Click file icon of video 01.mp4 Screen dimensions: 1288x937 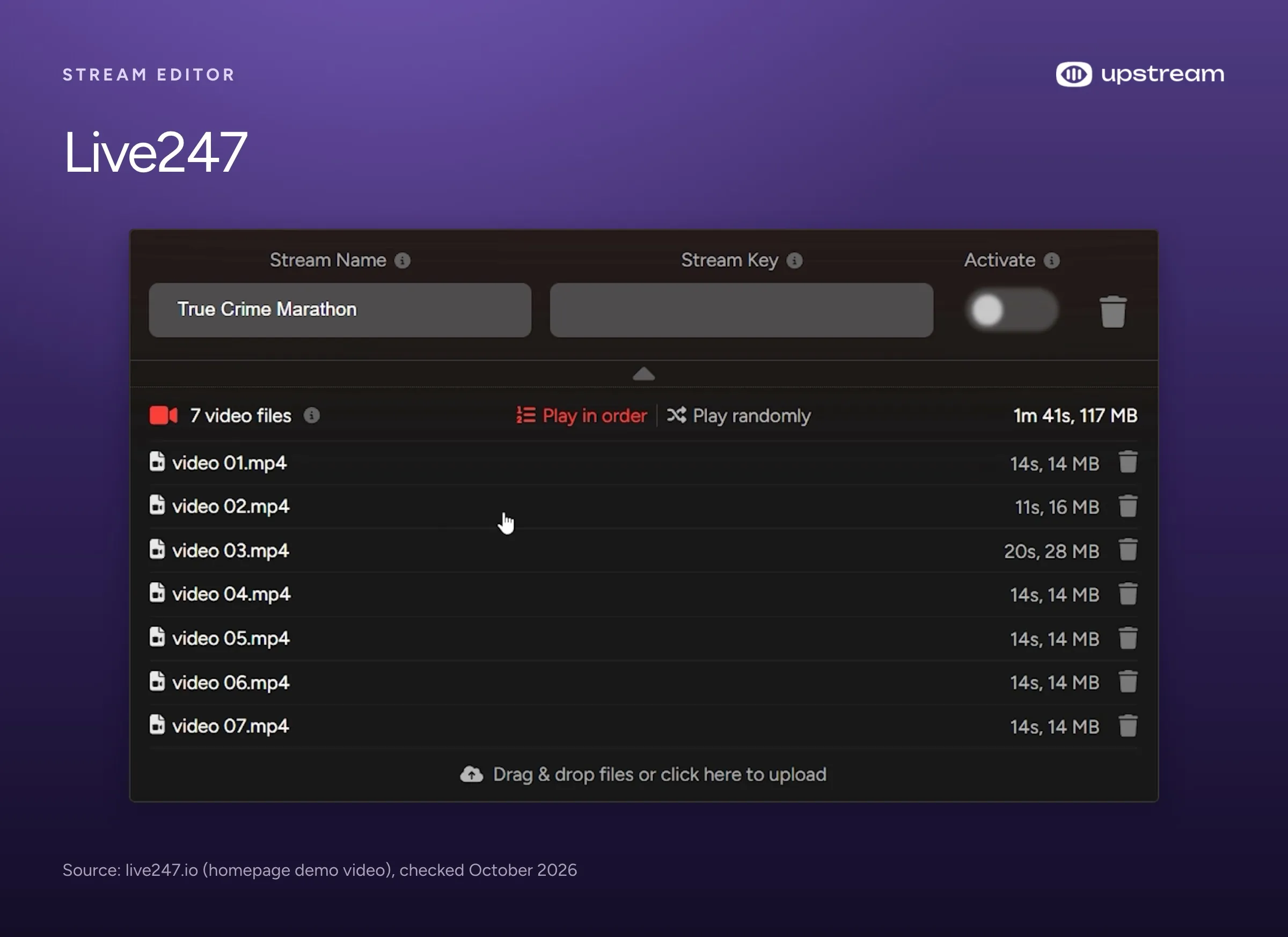coord(157,461)
